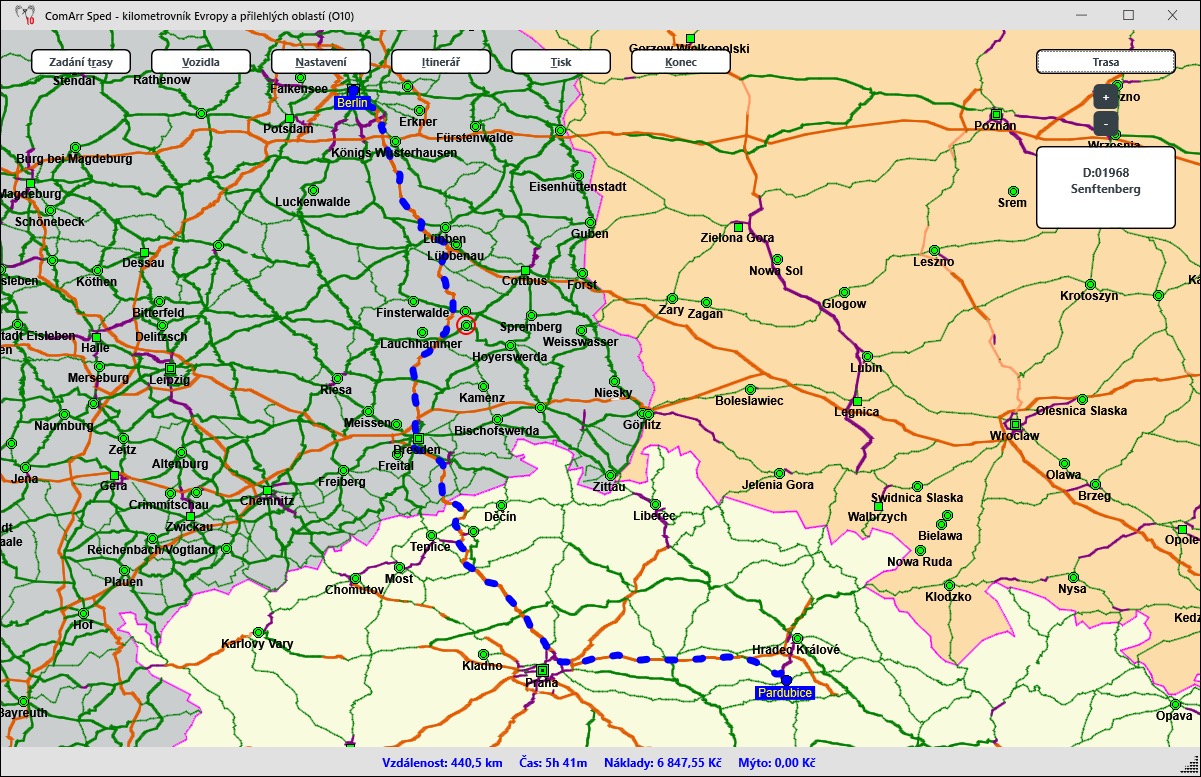Viewport: 1201px width, 777px height.
Task: Show the Itinerář itinerary
Action: click(440, 62)
